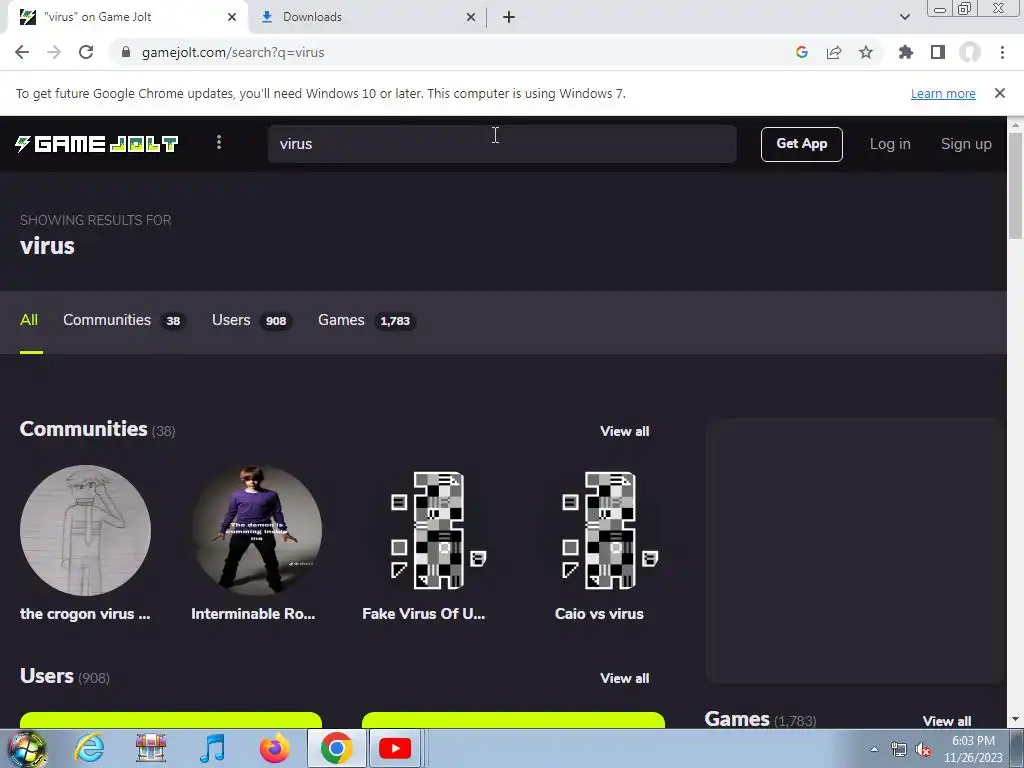Screen dimensions: 1024x768
Task: Click "Interminable Ro..." community name
Action: [x=253, y=614]
